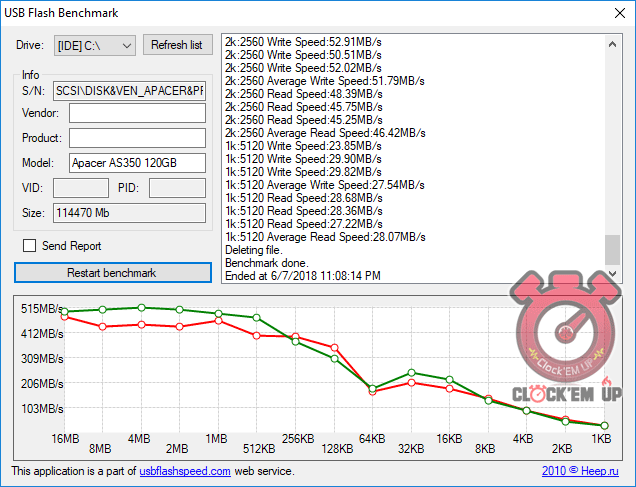Select the Product input field

point(137,138)
